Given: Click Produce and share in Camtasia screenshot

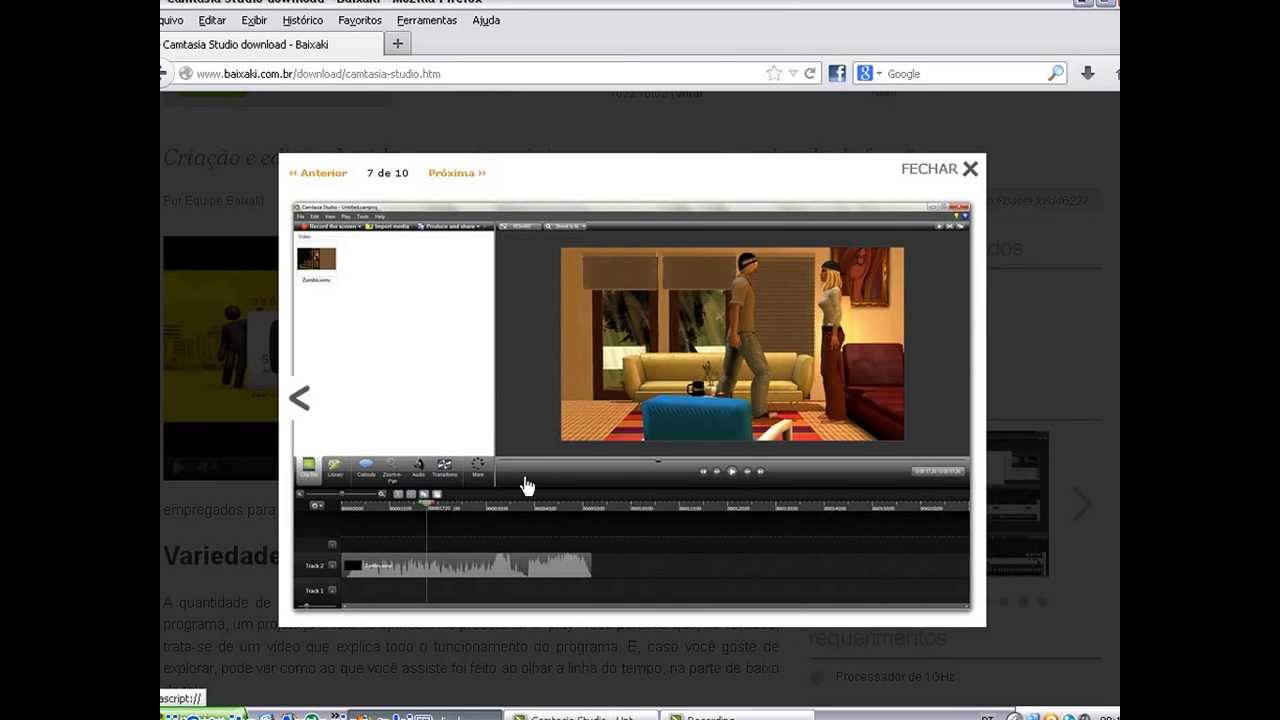Looking at the screenshot, I should coord(448,227).
